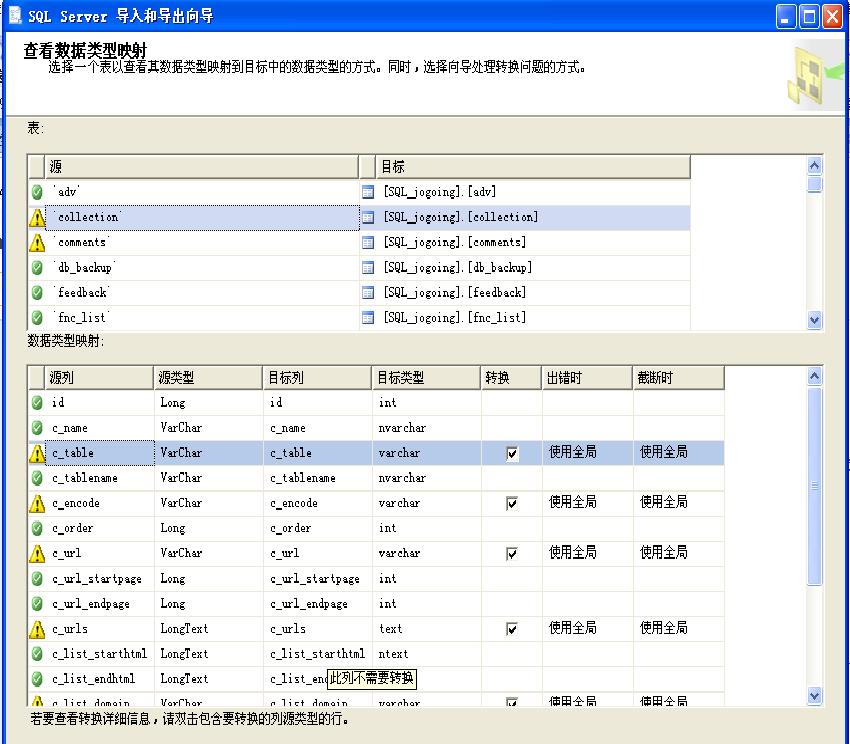Toggle the convert checkbox for c_table
850x744 pixels.
512,453
